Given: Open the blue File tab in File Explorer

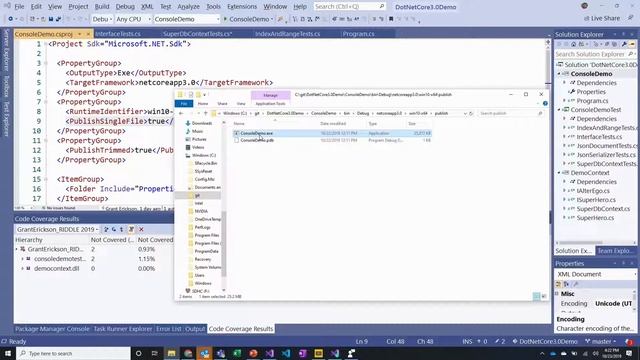Looking at the screenshot, I should (x=184, y=104).
